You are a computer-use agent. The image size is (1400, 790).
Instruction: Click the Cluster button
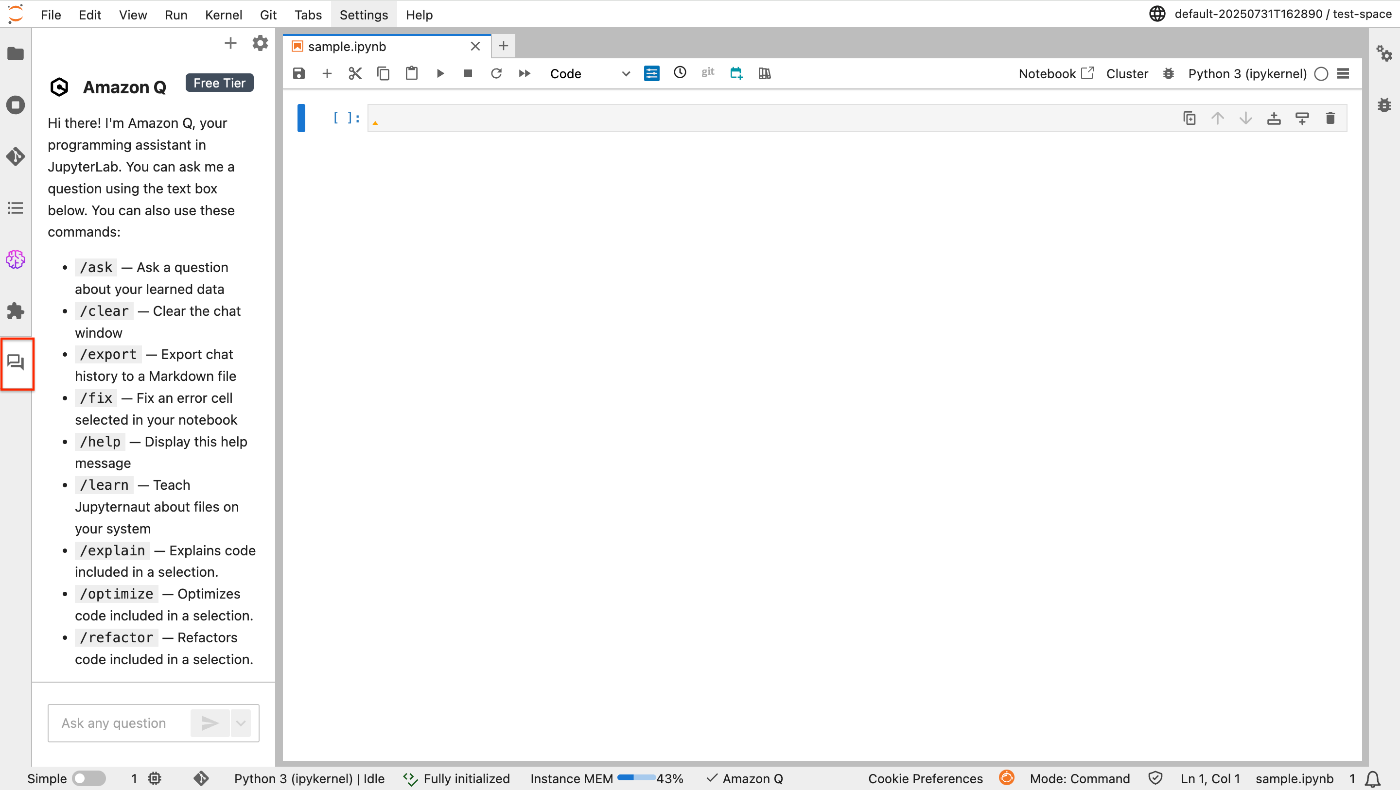coord(1127,74)
